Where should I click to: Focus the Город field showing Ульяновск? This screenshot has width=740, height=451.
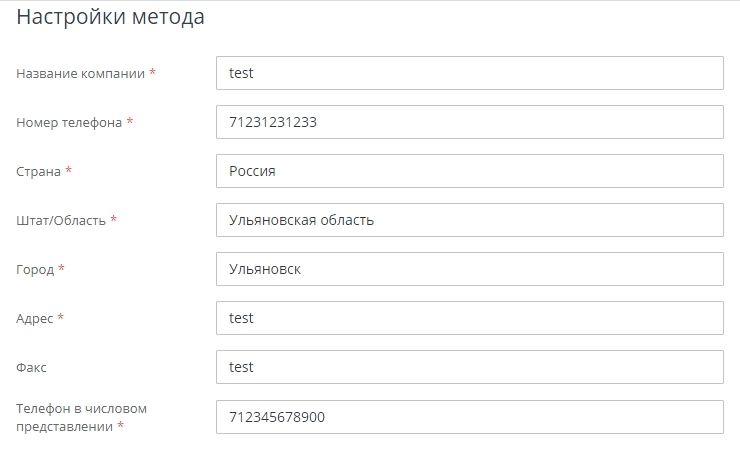469,269
